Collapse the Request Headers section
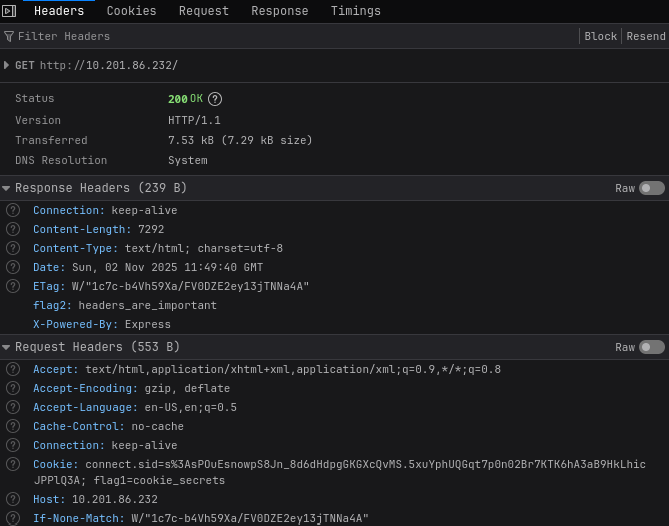 [7, 347]
